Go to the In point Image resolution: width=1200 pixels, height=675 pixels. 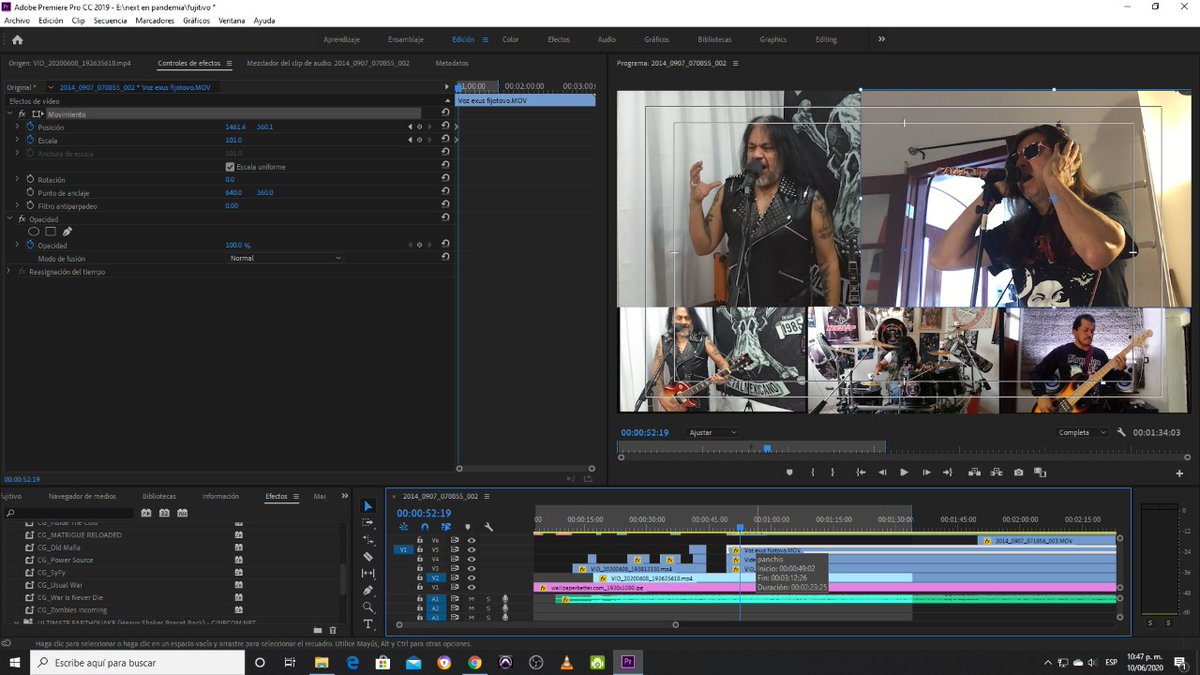click(861, 472)
